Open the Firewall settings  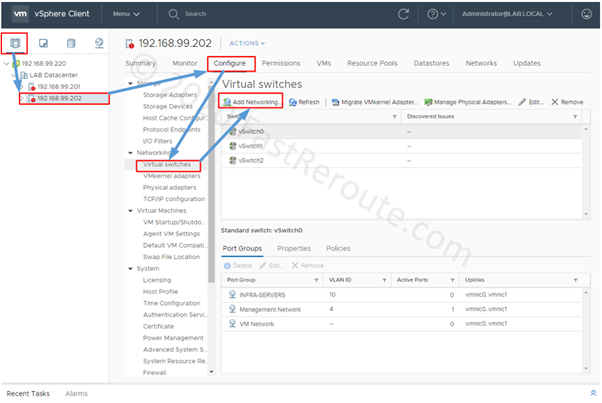click(x=154, y=373)
